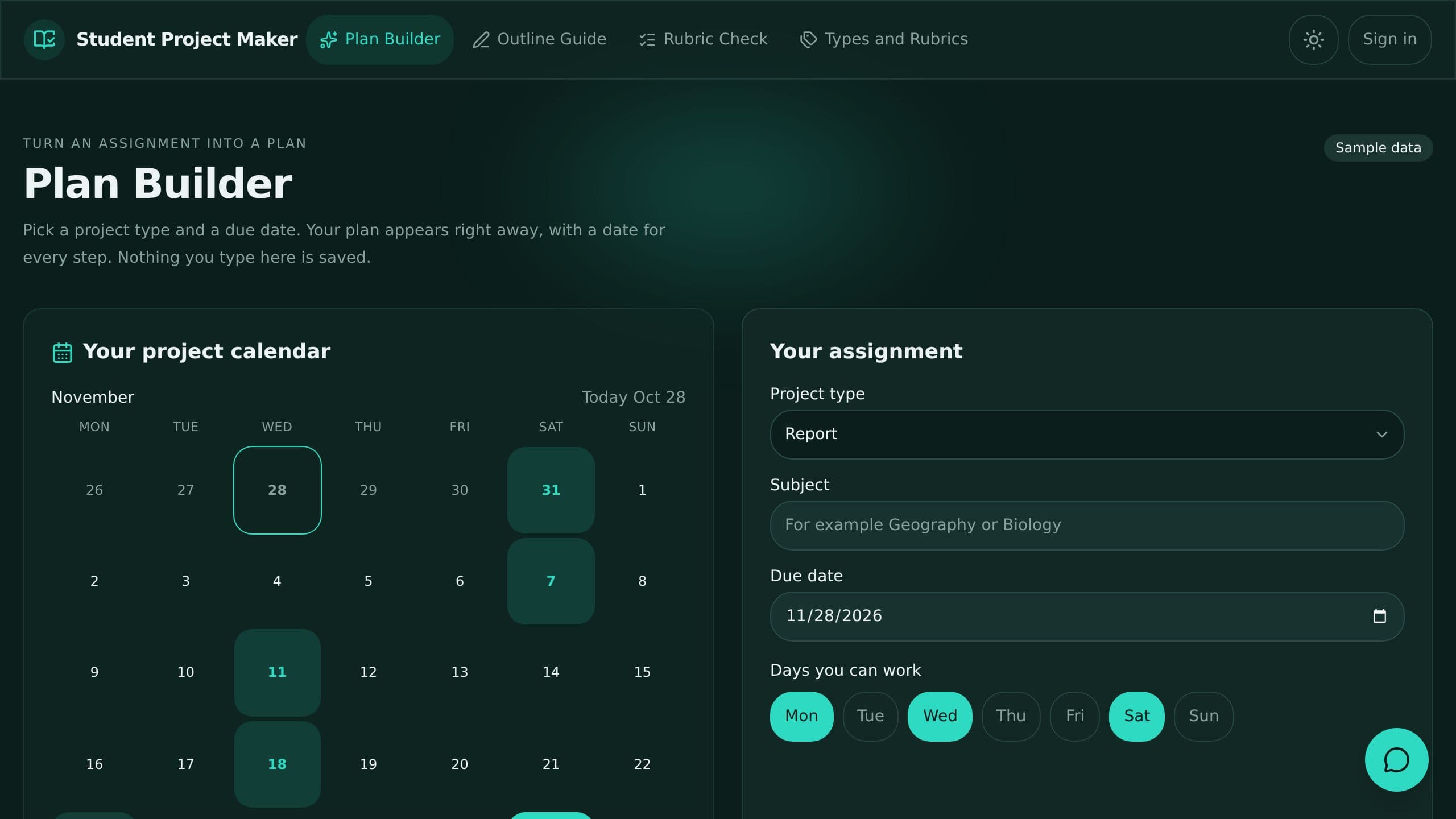Image resolution: width=1456 pixels, height=819 pixels.
Task: Go to Rubric Check tab
Action: (703, 39)
